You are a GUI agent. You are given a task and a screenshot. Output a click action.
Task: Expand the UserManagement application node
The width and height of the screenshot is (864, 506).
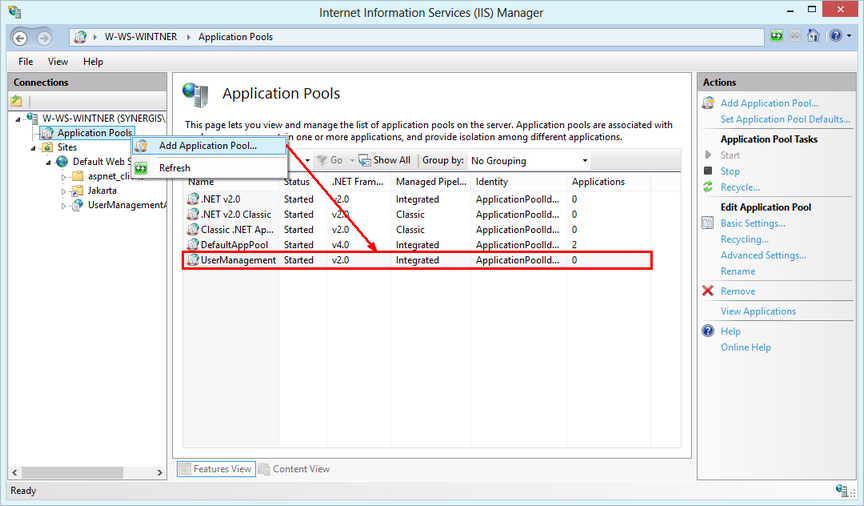[63, 206]
